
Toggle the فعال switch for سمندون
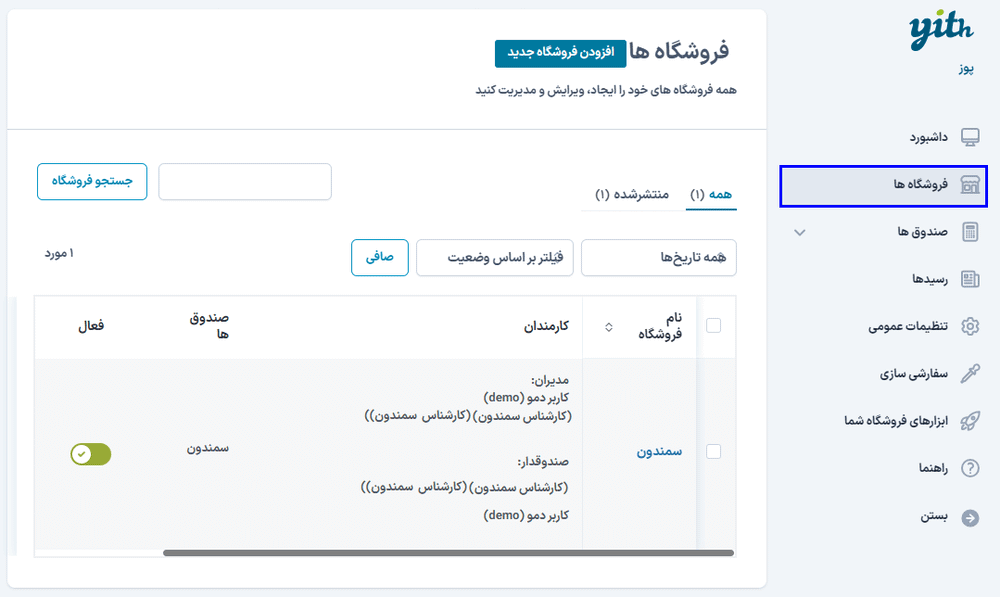coord(91,454)
